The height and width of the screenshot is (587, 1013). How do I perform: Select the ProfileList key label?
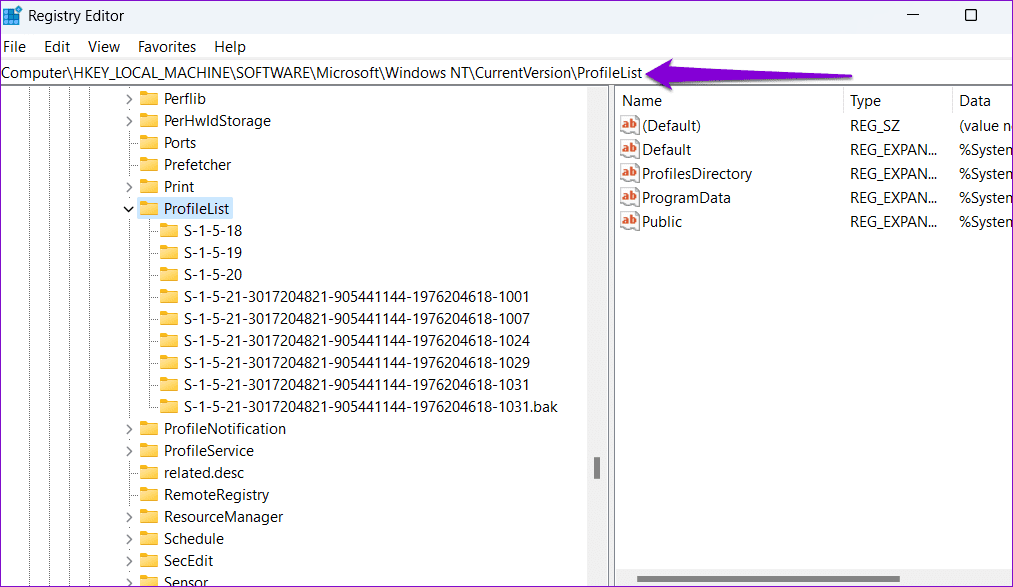coord(196,209)
